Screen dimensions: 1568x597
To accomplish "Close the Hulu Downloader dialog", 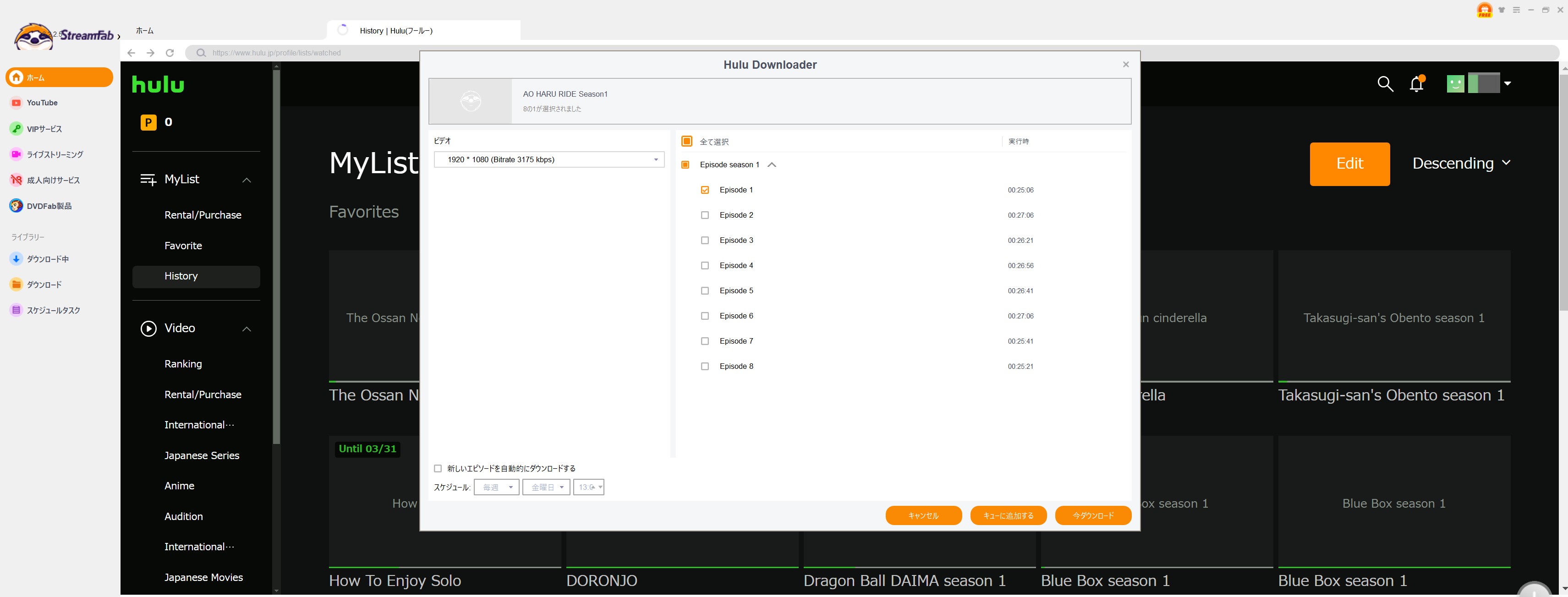I will click(x=1125, y=65).
